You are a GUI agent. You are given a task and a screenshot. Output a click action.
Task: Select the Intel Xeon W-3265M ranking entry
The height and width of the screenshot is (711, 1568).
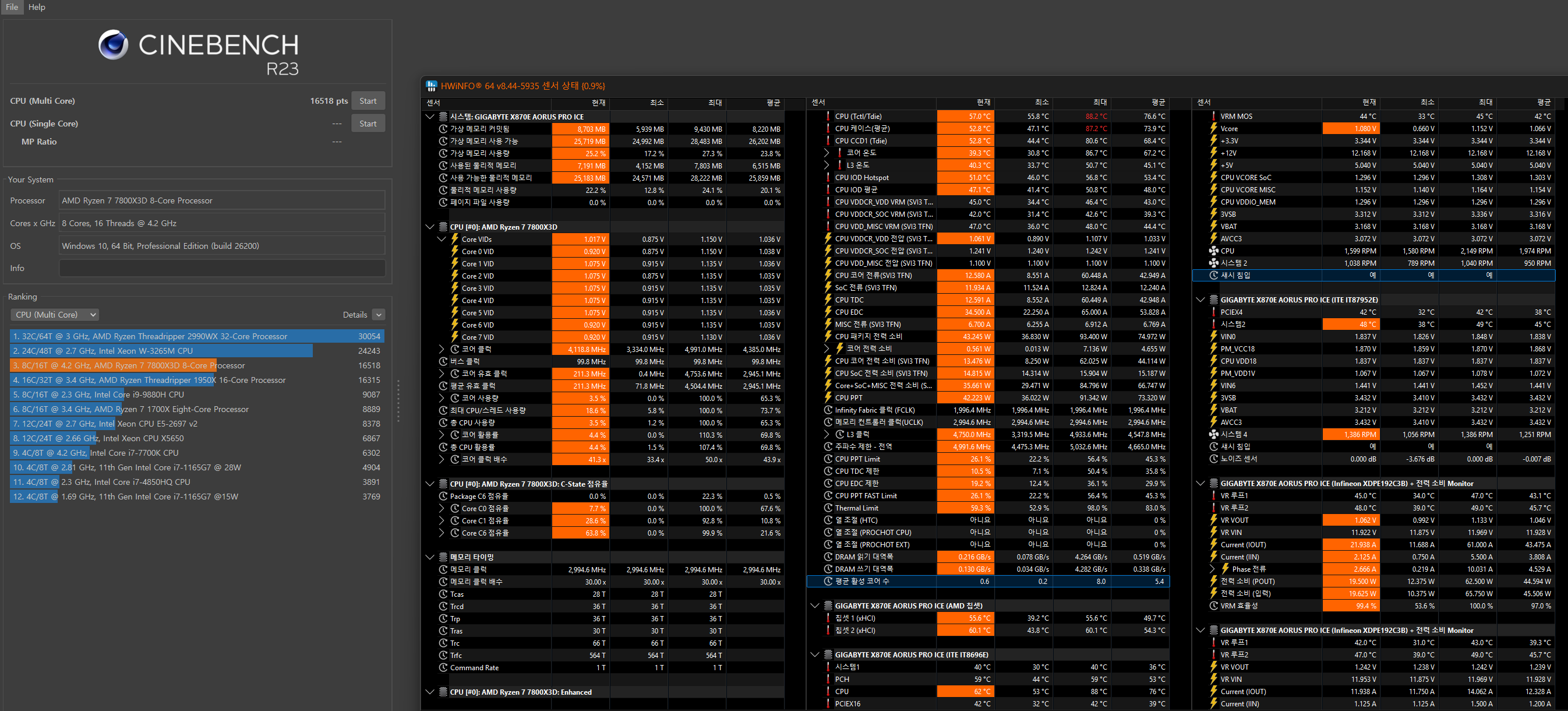click(x=197, y=351)
